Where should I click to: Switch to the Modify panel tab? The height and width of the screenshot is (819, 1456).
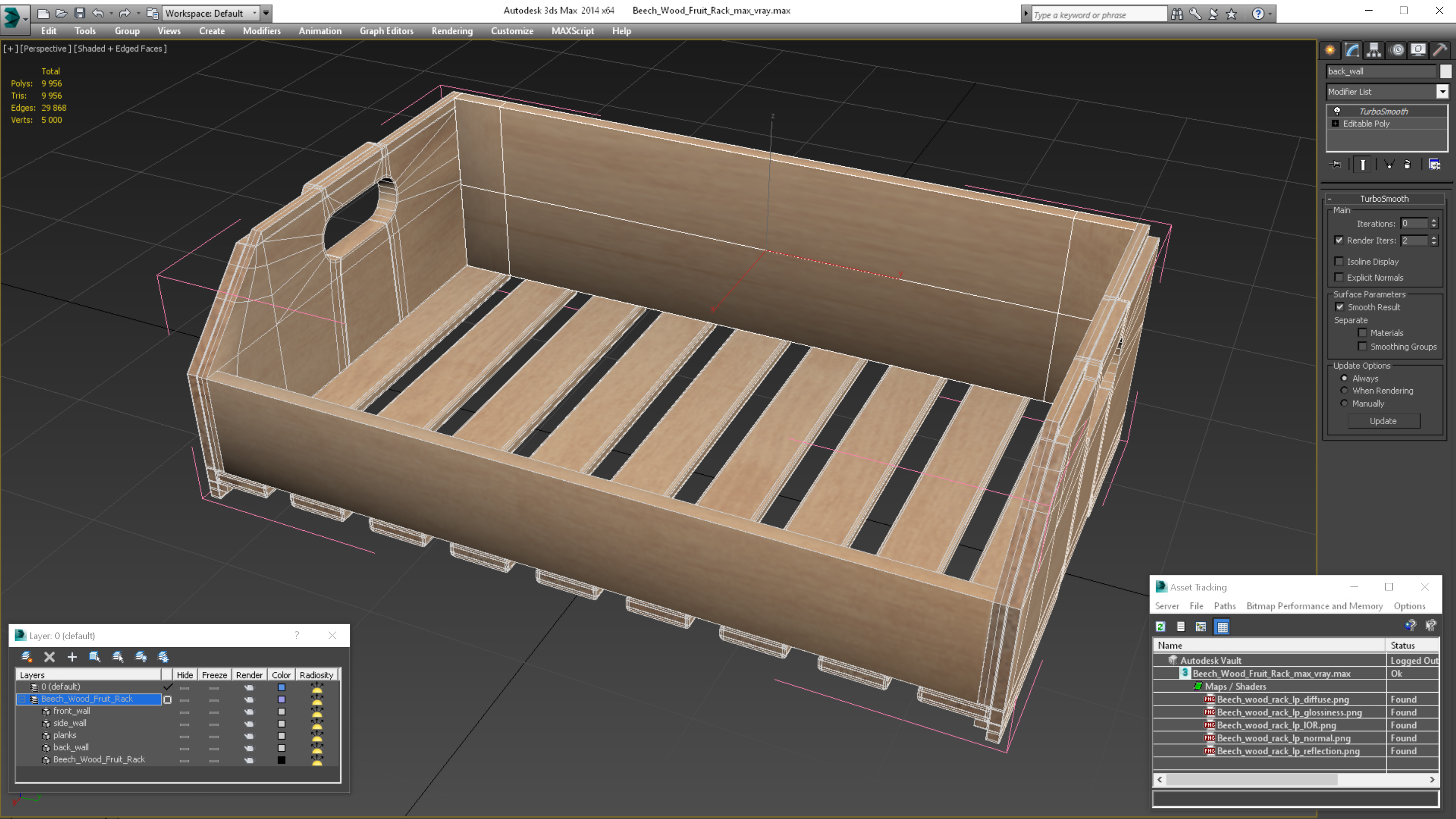click(1352, 50)
